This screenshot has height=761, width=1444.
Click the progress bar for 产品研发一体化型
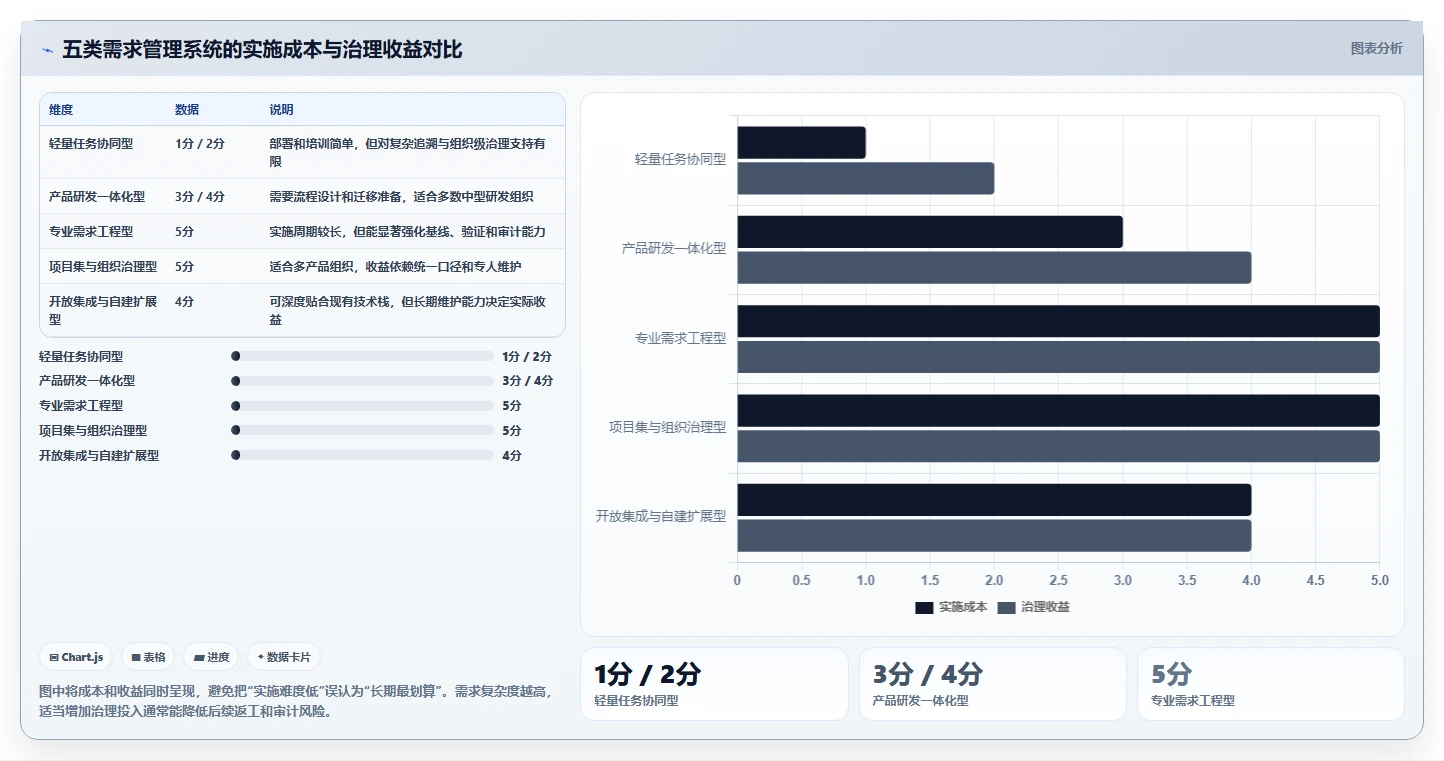coord(362,381)
